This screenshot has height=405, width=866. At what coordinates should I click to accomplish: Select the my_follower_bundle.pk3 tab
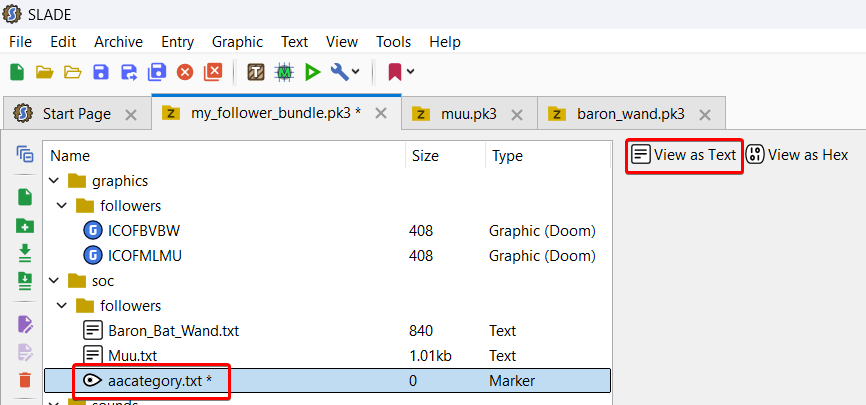pos(276,113)
